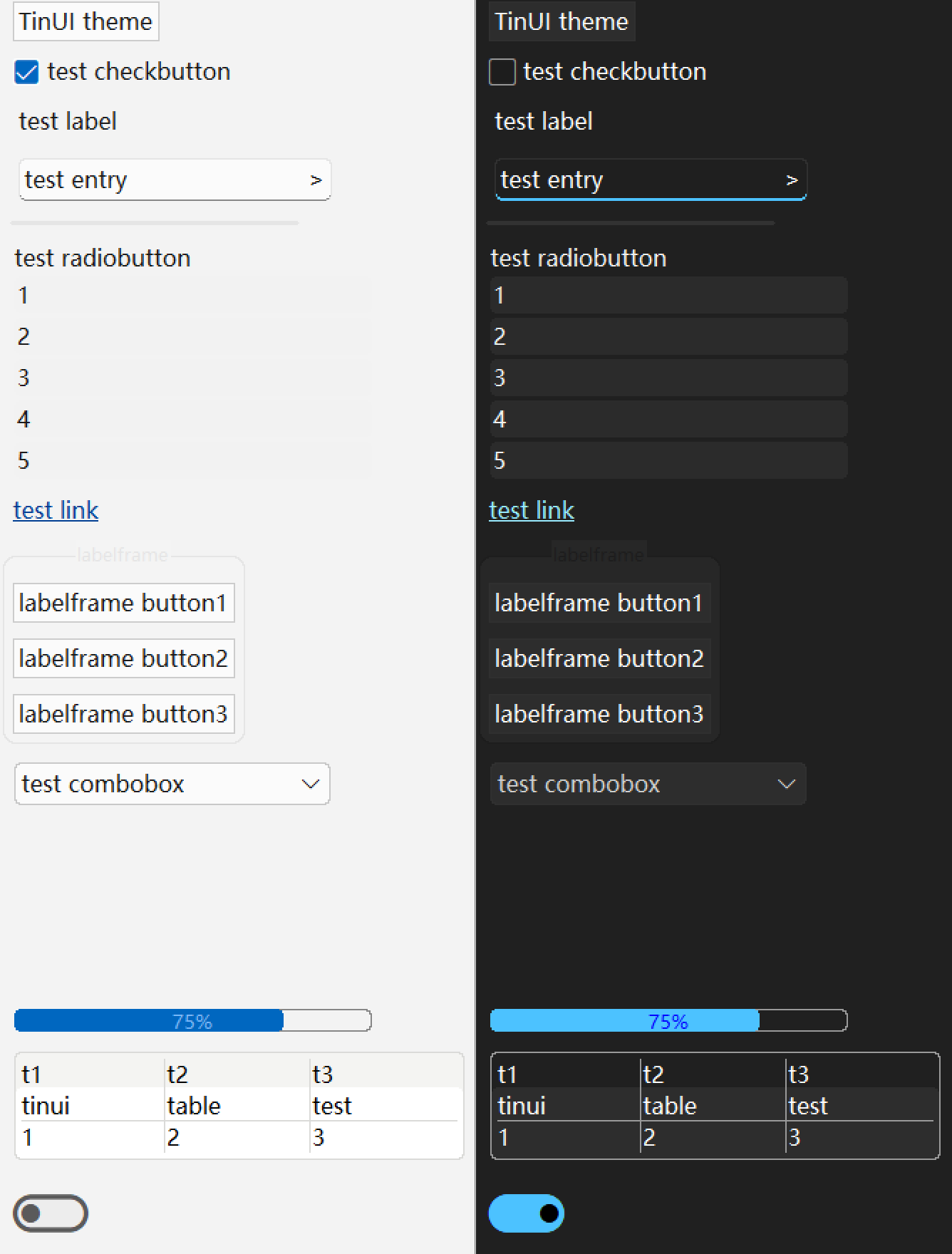Click labelframe button3 in dark panel
The image size is (952, 1254).
click(x=600, y=714)
